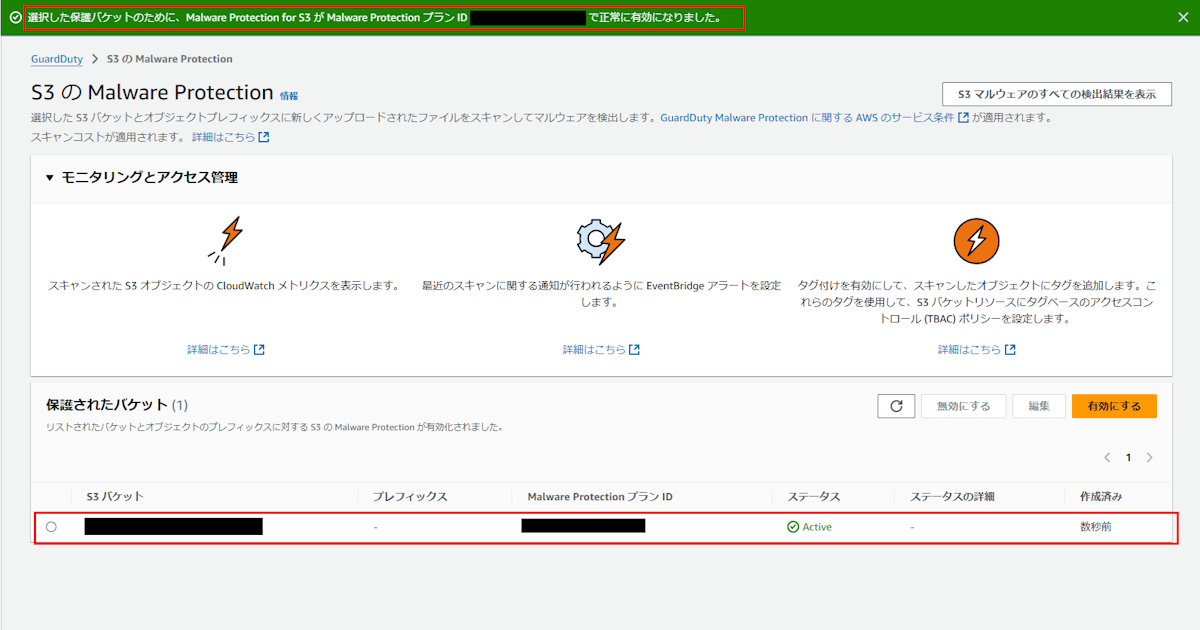Click external icon under EventBridge 詳細はこちら
The height and width of the screenshot is (630, 1200).
(634, 350)
